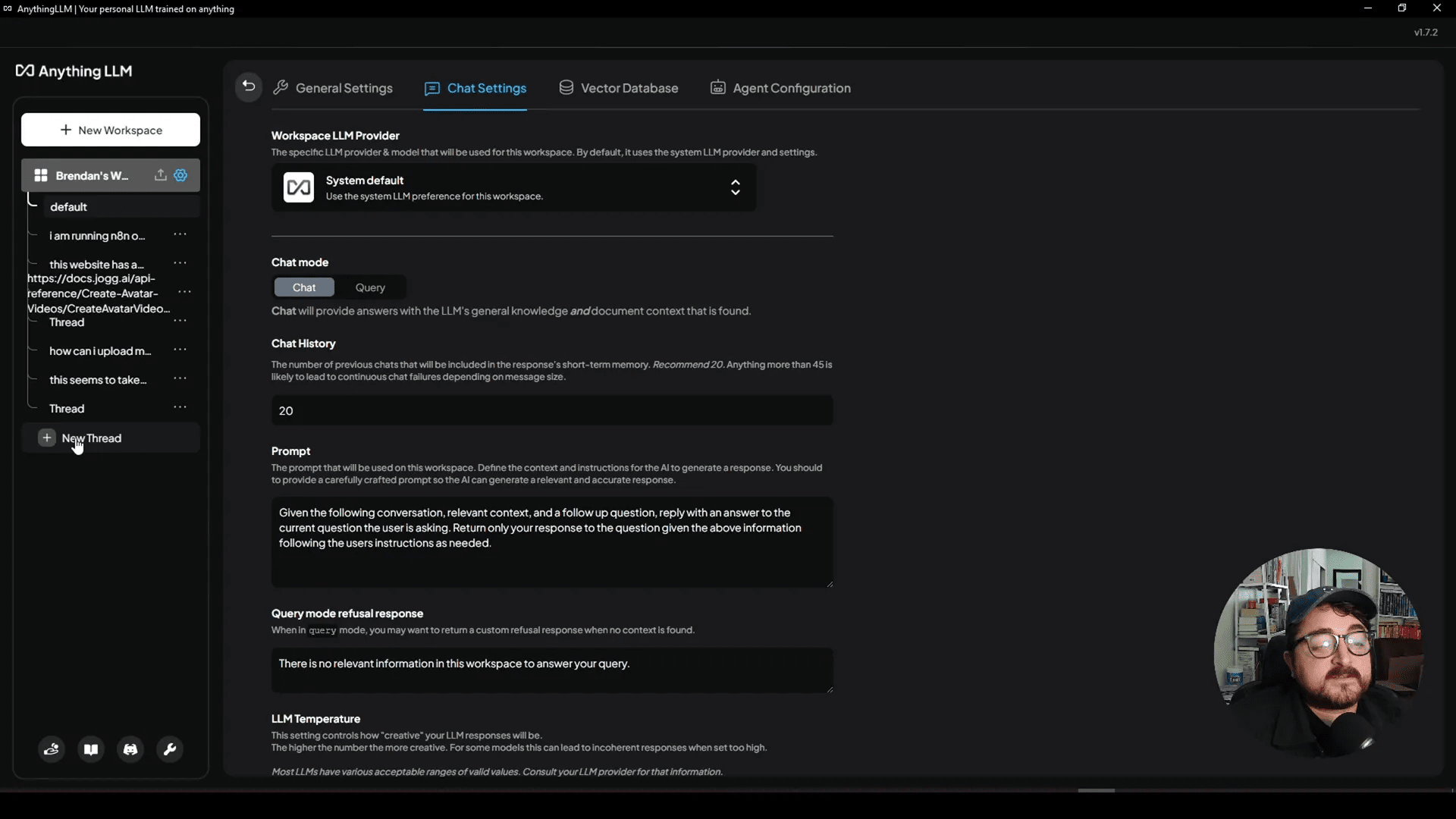
Task: Click the Anything LLM logo
Action: pos(74,71)
